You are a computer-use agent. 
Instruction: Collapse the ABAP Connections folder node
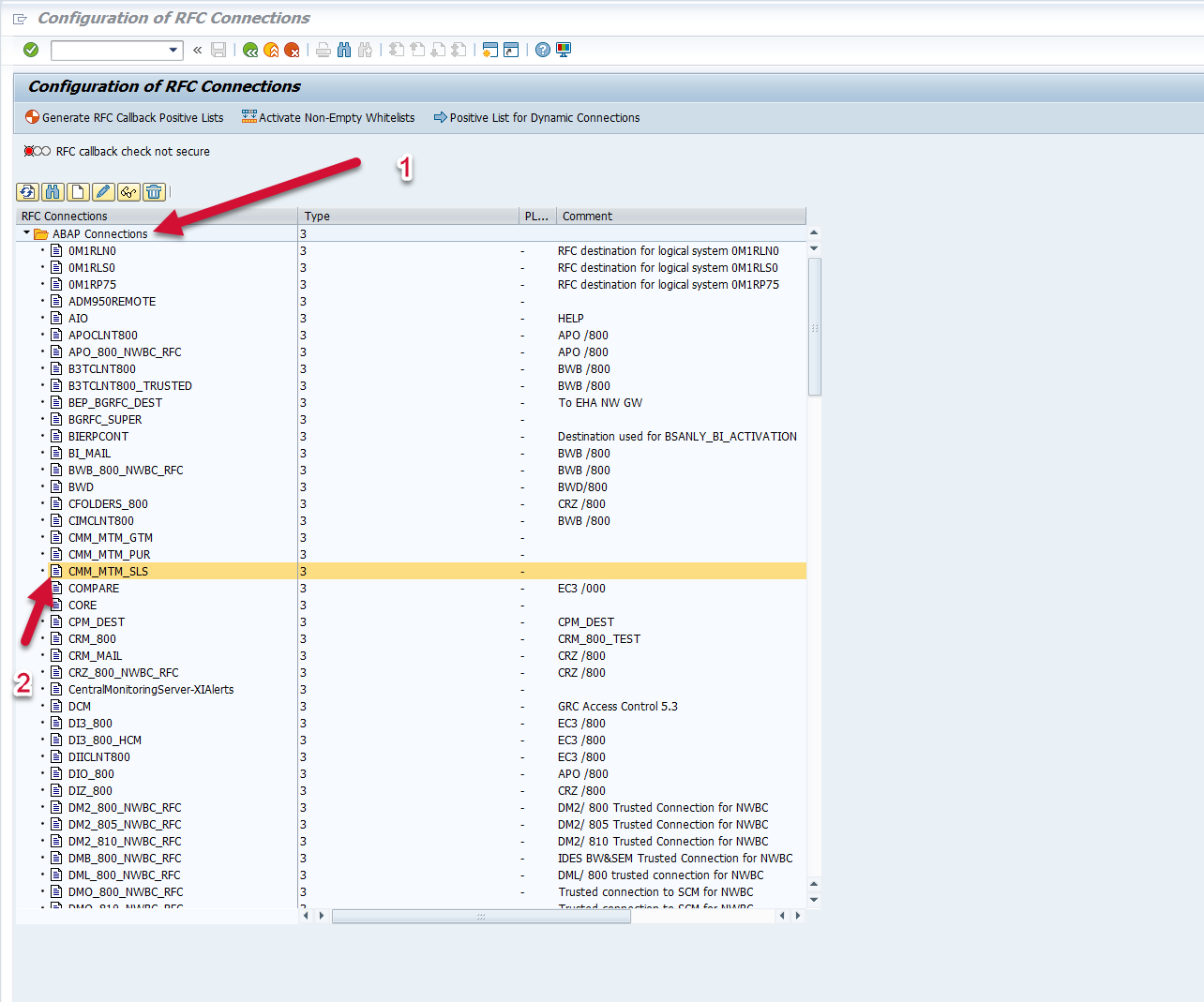[x=26, y=233]
